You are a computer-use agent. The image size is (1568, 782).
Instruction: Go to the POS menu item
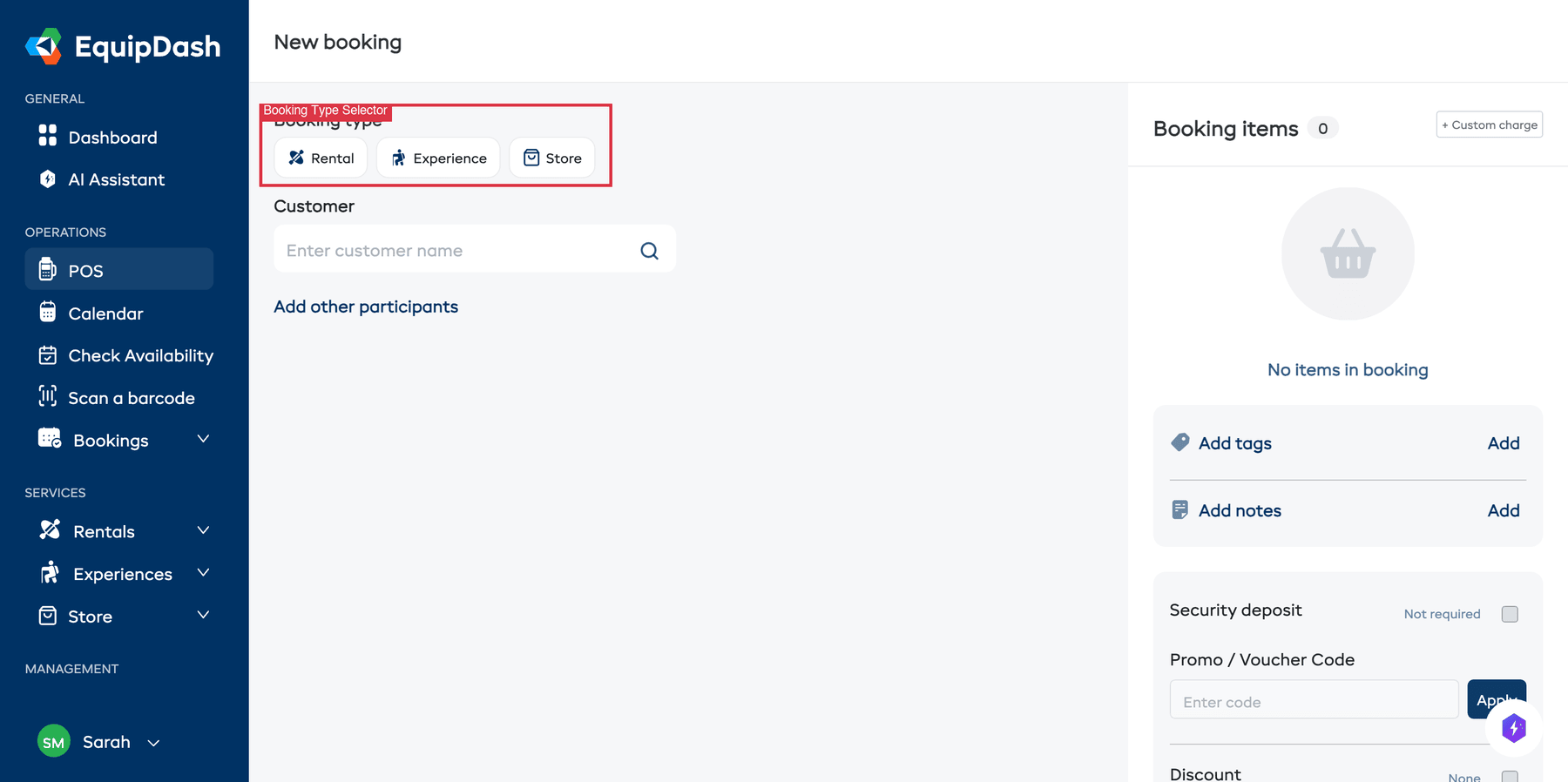(x=85, y=271)
